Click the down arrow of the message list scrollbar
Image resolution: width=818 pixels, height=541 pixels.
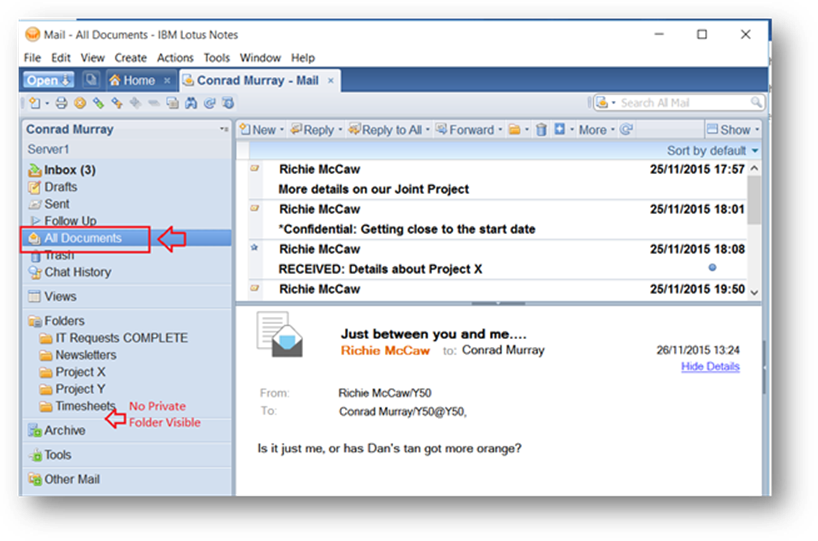[754, 293]
